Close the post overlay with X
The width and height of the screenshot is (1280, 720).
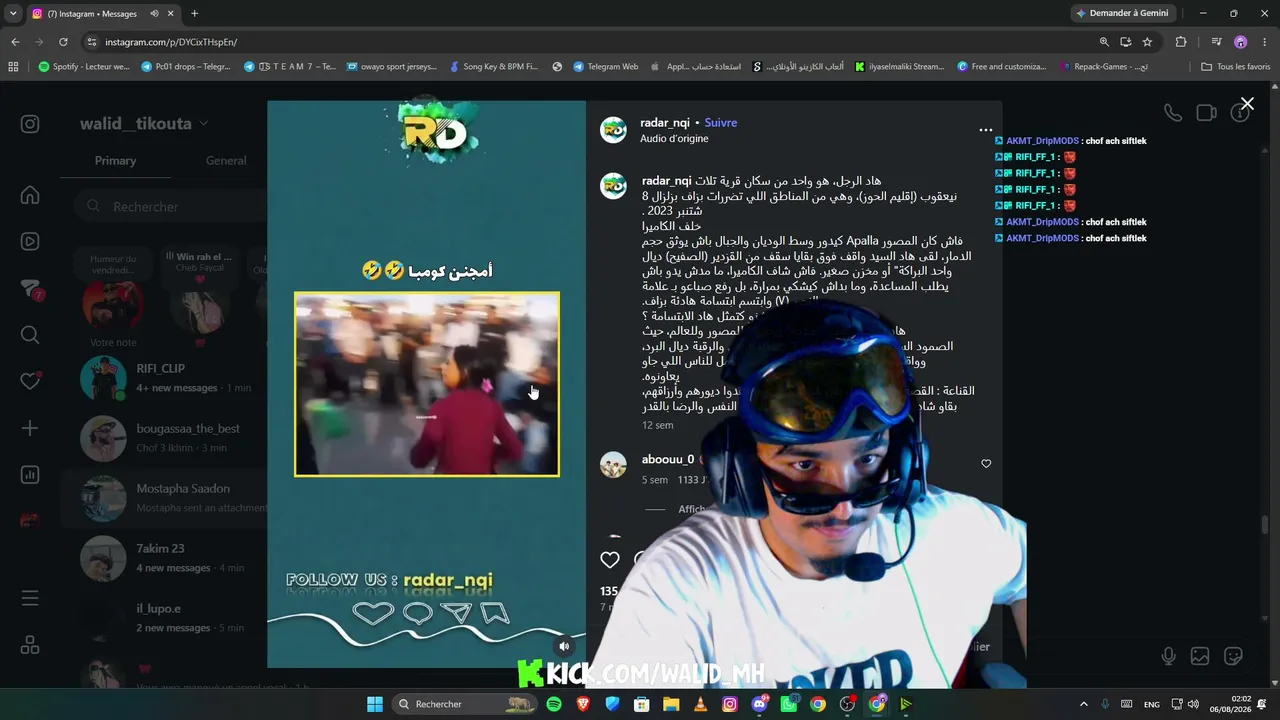tap(1247, 104)
